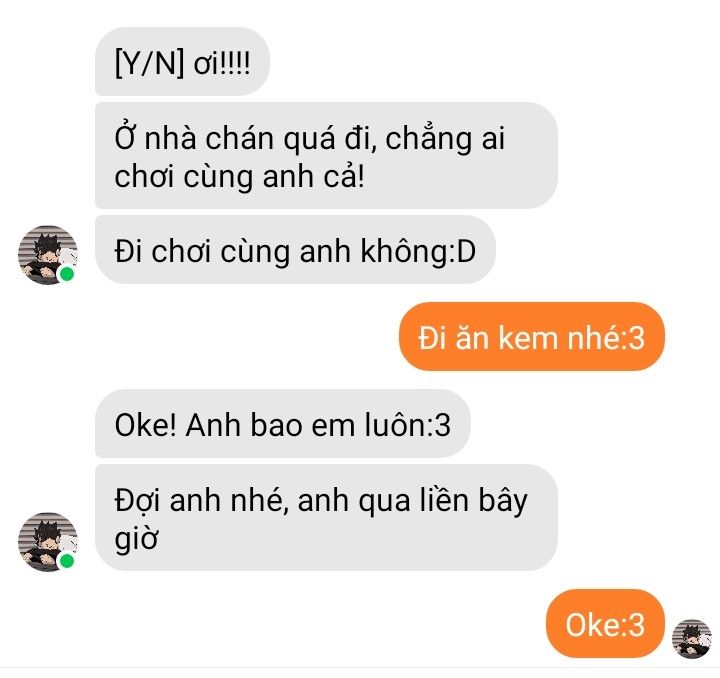
Task: Open sender's avatar beside "Đợi anh nhé" message
Action: [x=48, y=542]
